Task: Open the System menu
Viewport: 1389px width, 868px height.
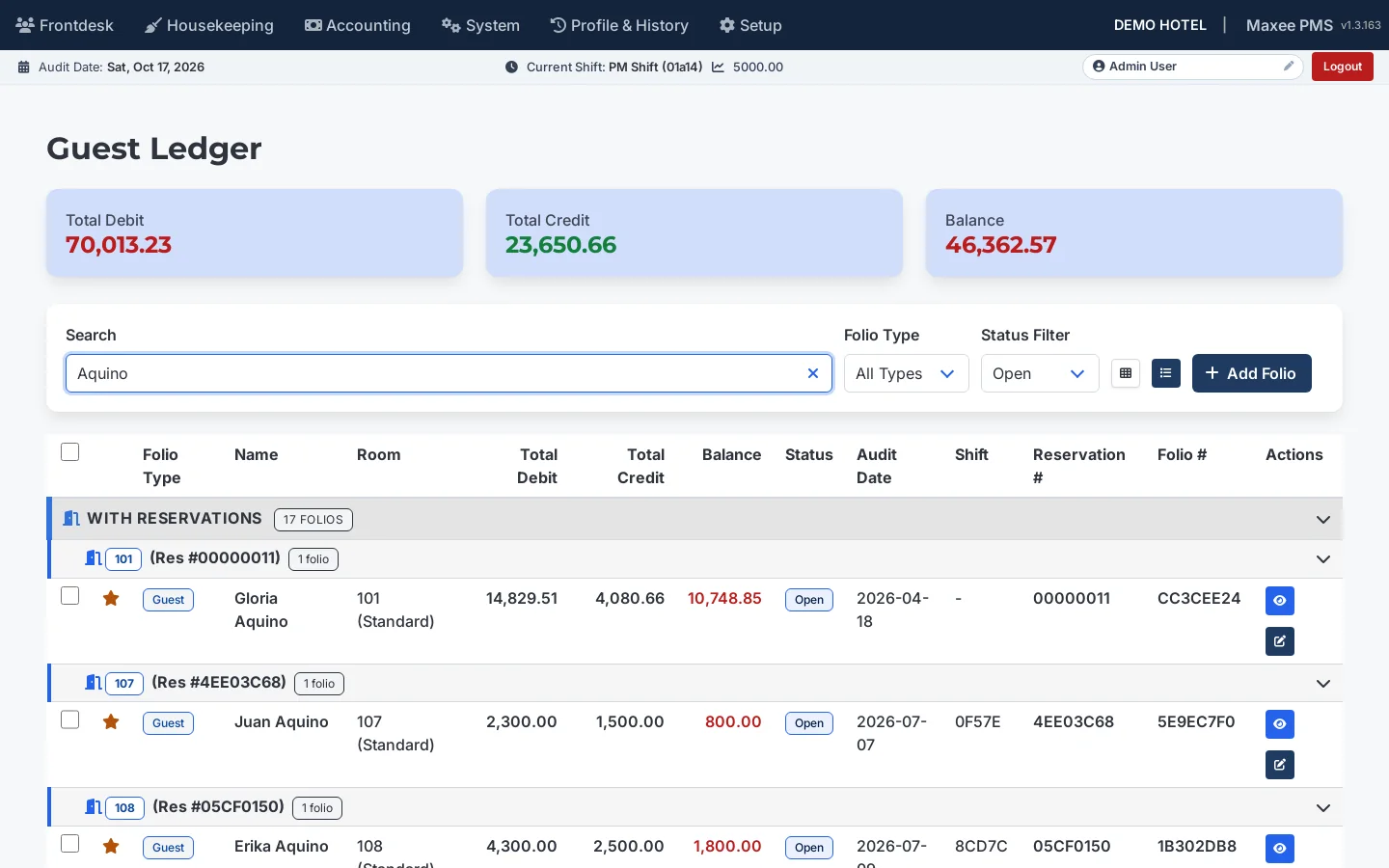Action: pos(480,25)
